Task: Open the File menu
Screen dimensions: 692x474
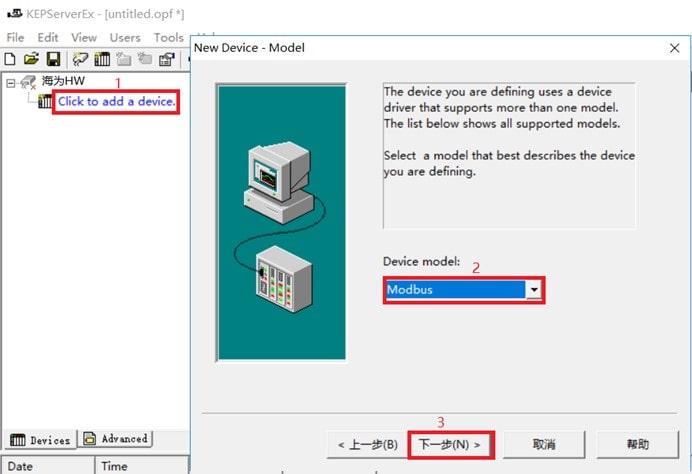Action: tap(15, 38)
